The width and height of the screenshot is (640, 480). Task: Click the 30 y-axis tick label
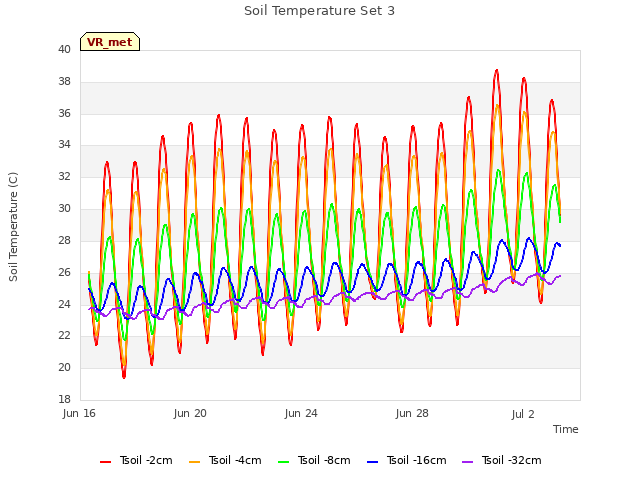[x=64, y=208]
